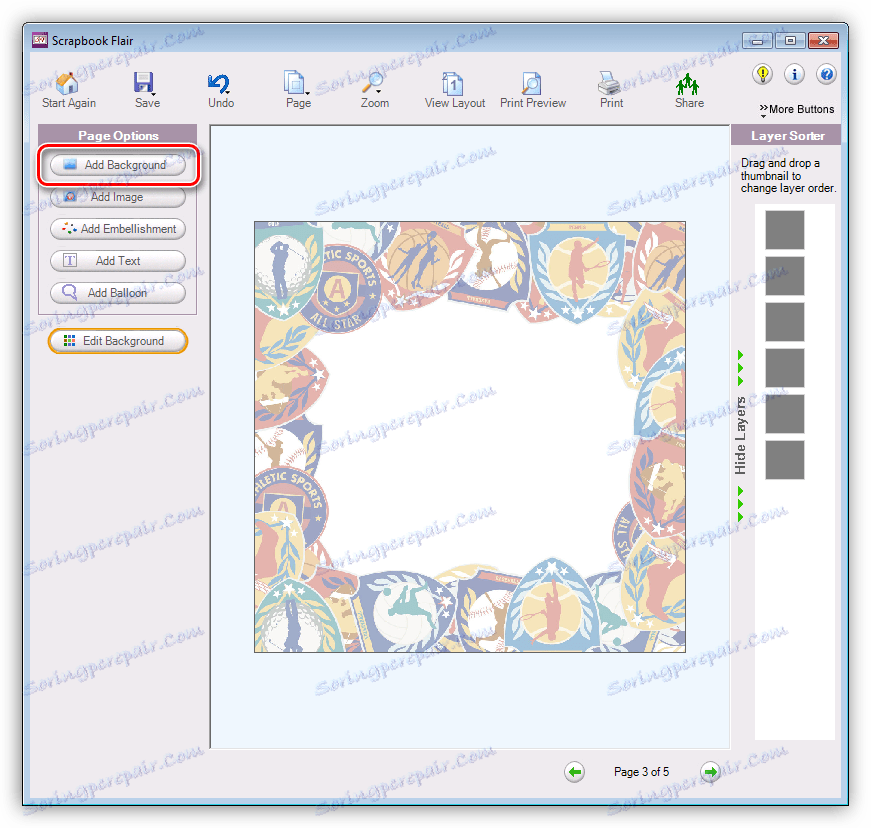Click the Page 3 of 5 indicator
The width and height of the screenshot is (871, 828).
pos(641,772)
